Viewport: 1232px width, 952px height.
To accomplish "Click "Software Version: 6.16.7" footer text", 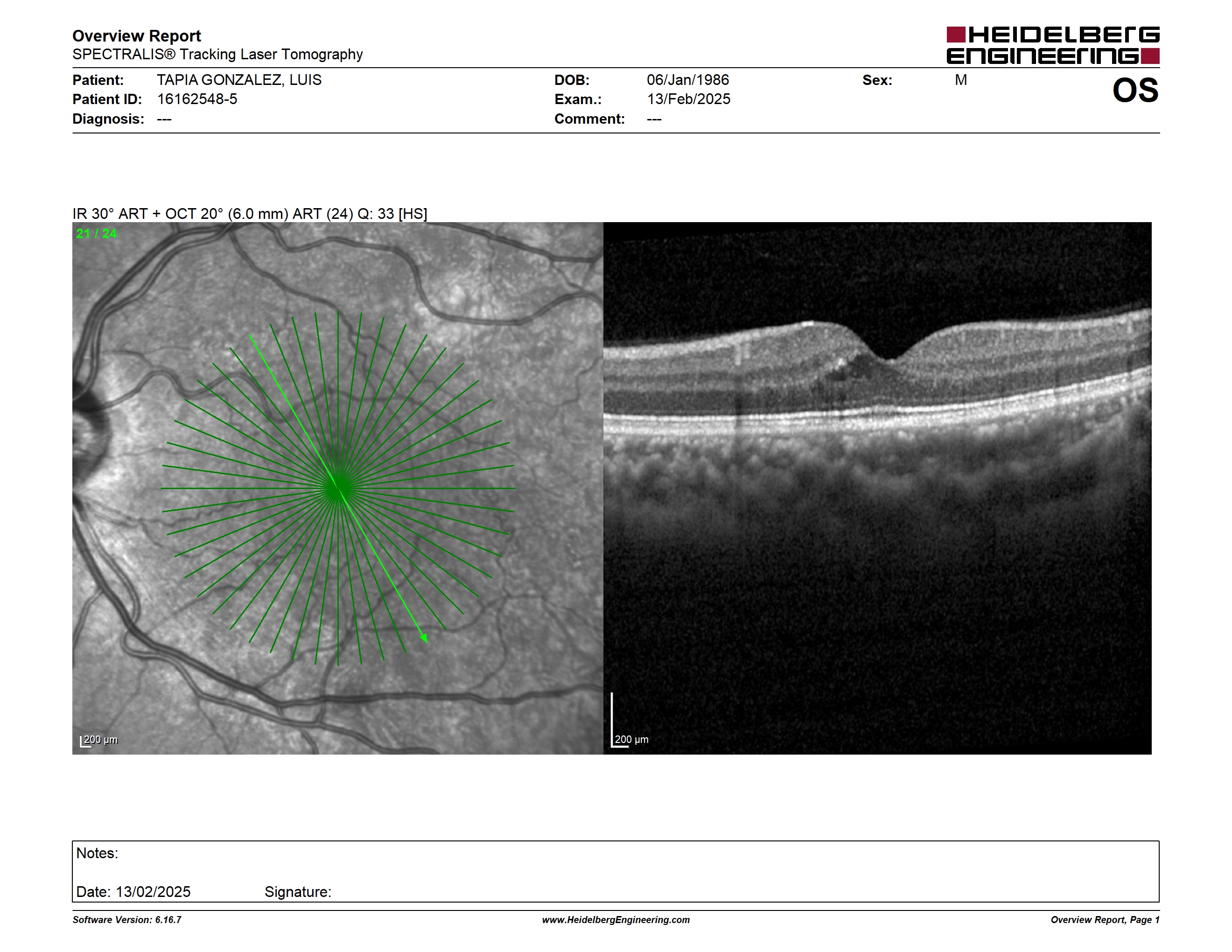I will click(127, 920).
